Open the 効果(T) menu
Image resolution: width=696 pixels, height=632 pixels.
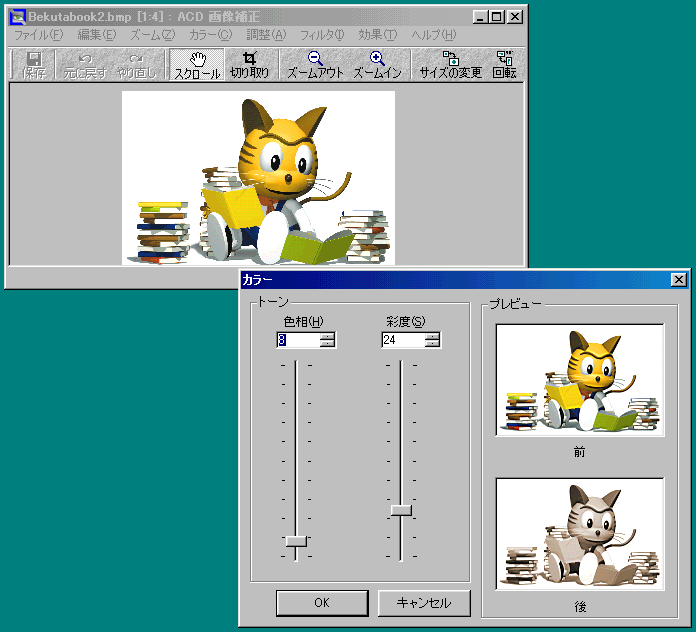coord(377,35)
